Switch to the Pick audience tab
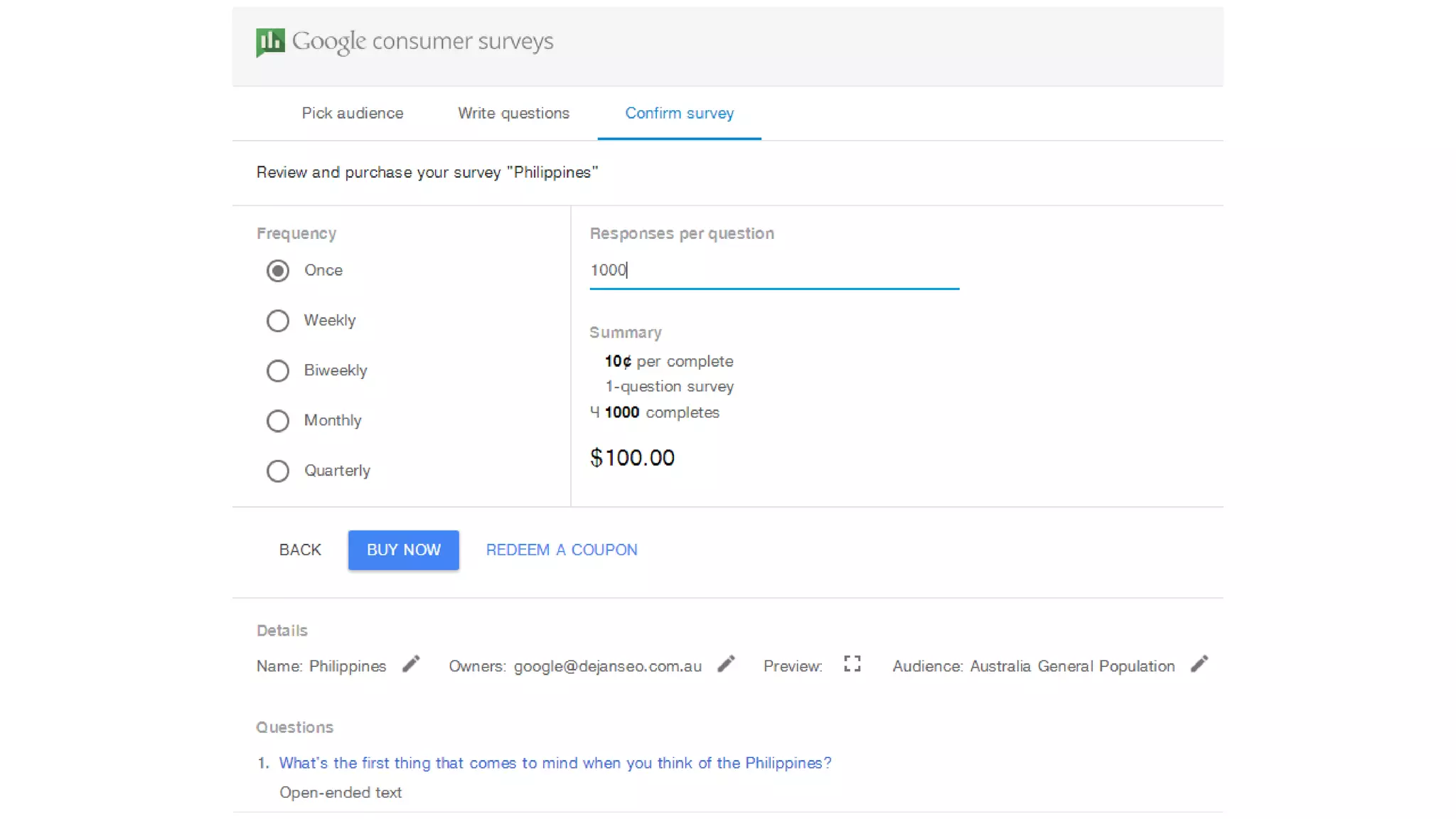The width and height of the screenshot is (1456, 819). 352,113
